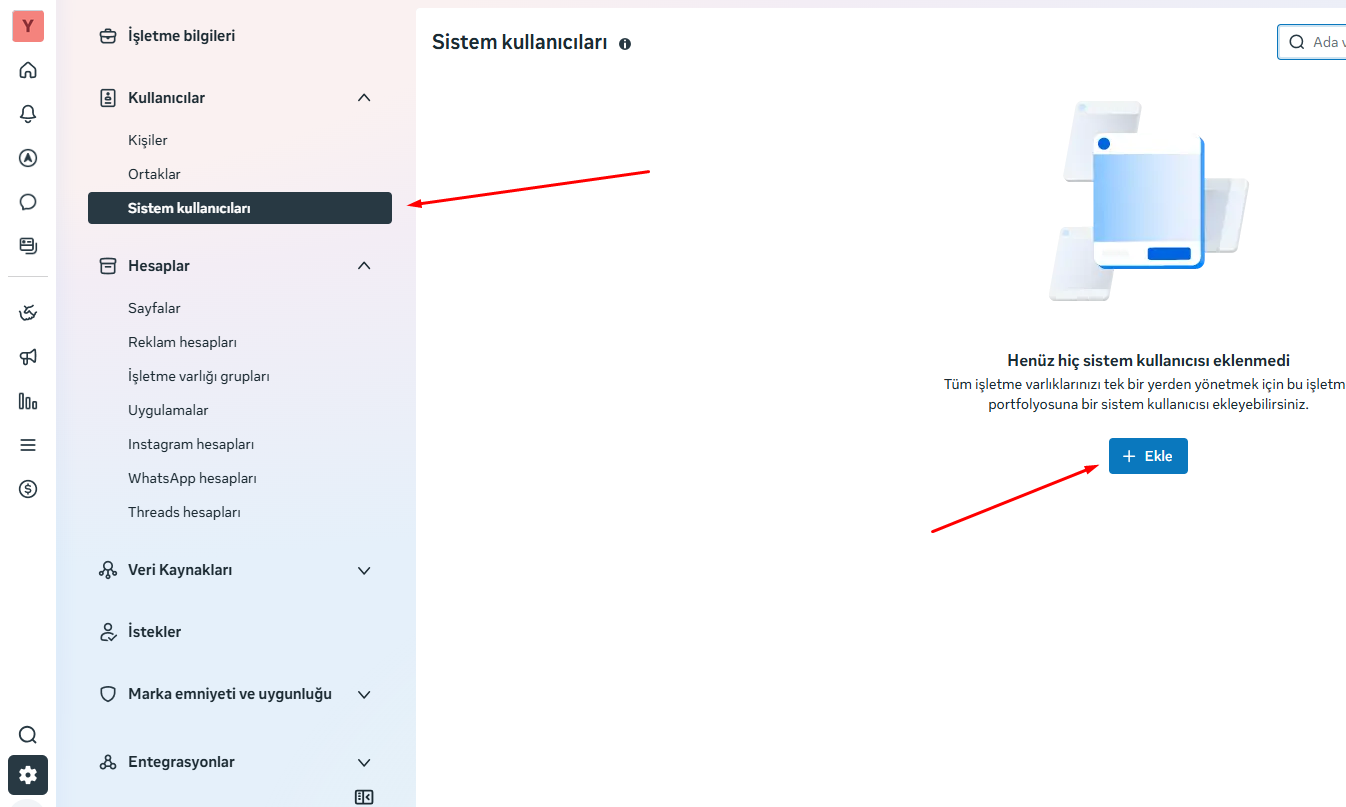Image resolution: width=1346 pixels, height=807 pixels.
Task: Click the megaphone ads icon
Action: [28, 357]
